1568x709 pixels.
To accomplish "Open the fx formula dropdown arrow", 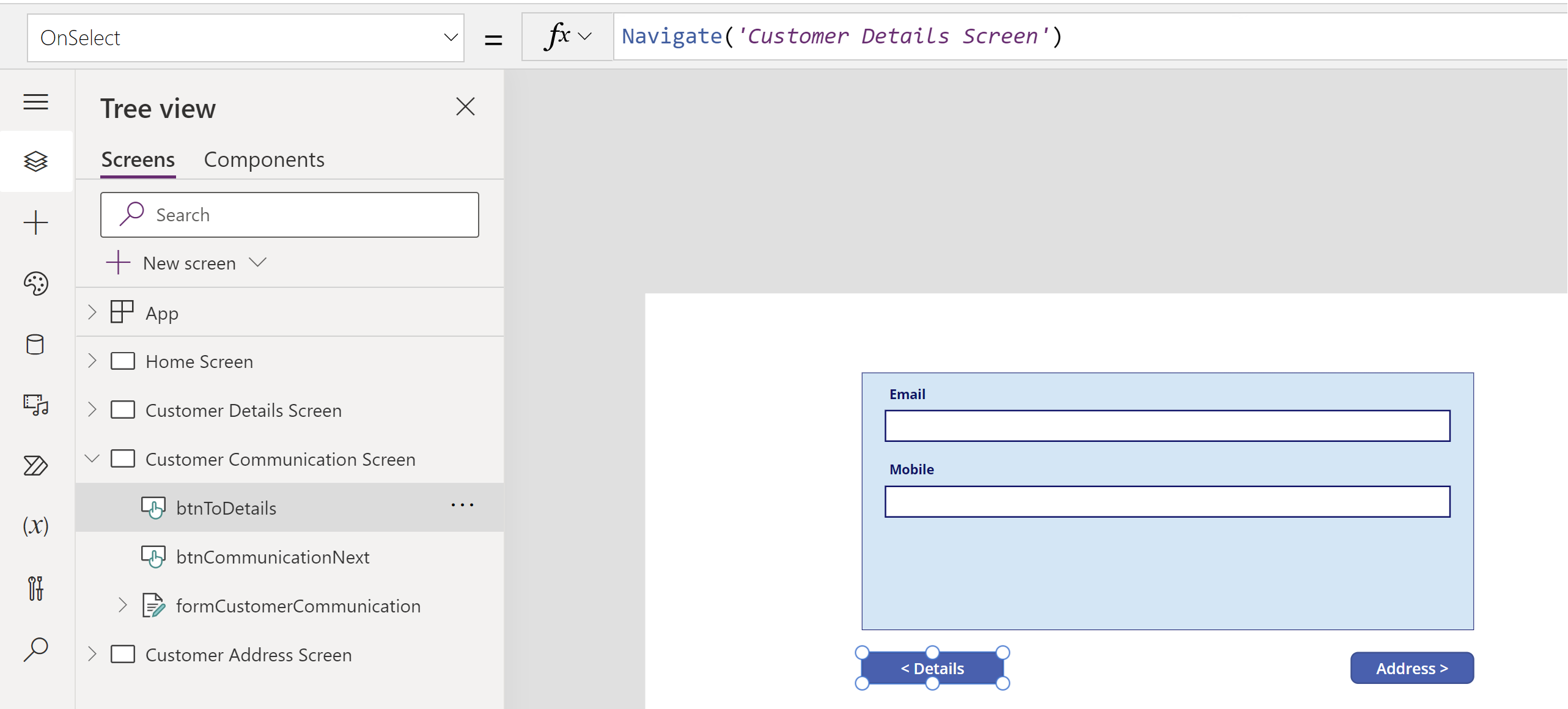I will (x=585, y=37).
